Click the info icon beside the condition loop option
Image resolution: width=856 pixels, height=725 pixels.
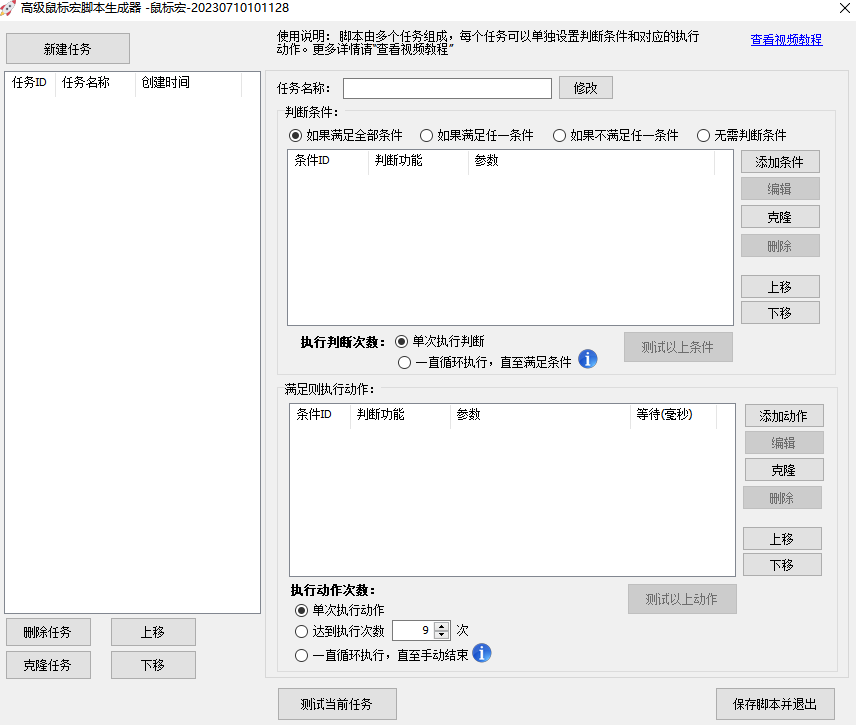(x=588, y=359)
